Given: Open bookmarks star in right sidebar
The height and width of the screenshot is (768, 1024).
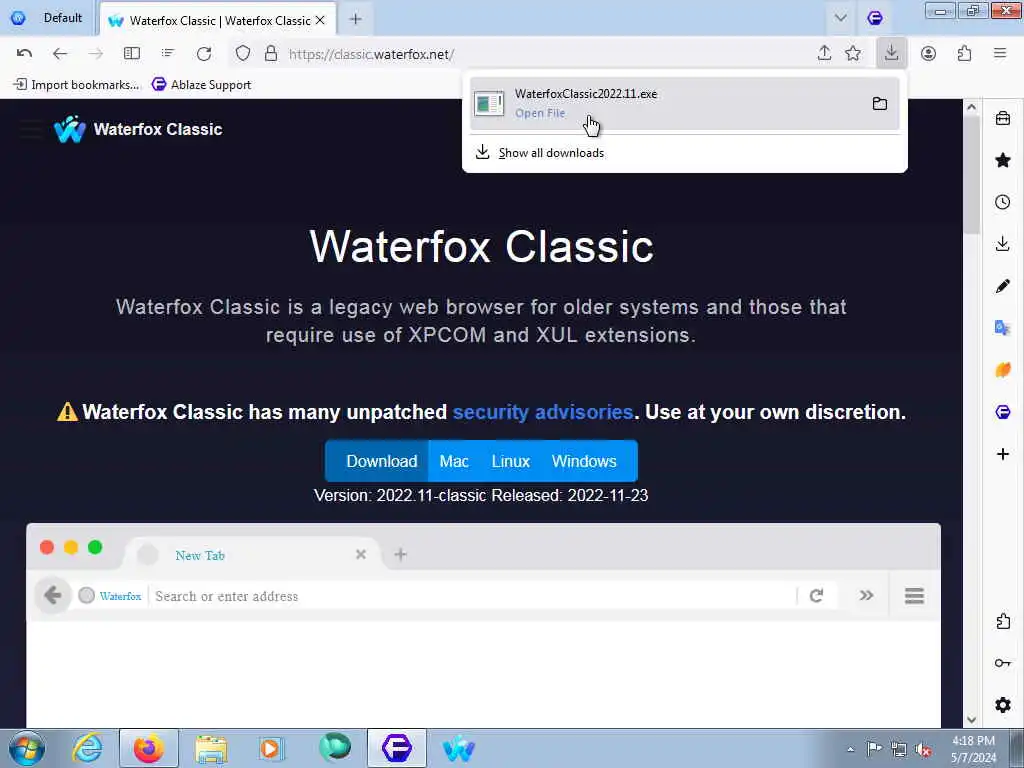Looking at the screenshot, I should click(x=1002, y=160).
